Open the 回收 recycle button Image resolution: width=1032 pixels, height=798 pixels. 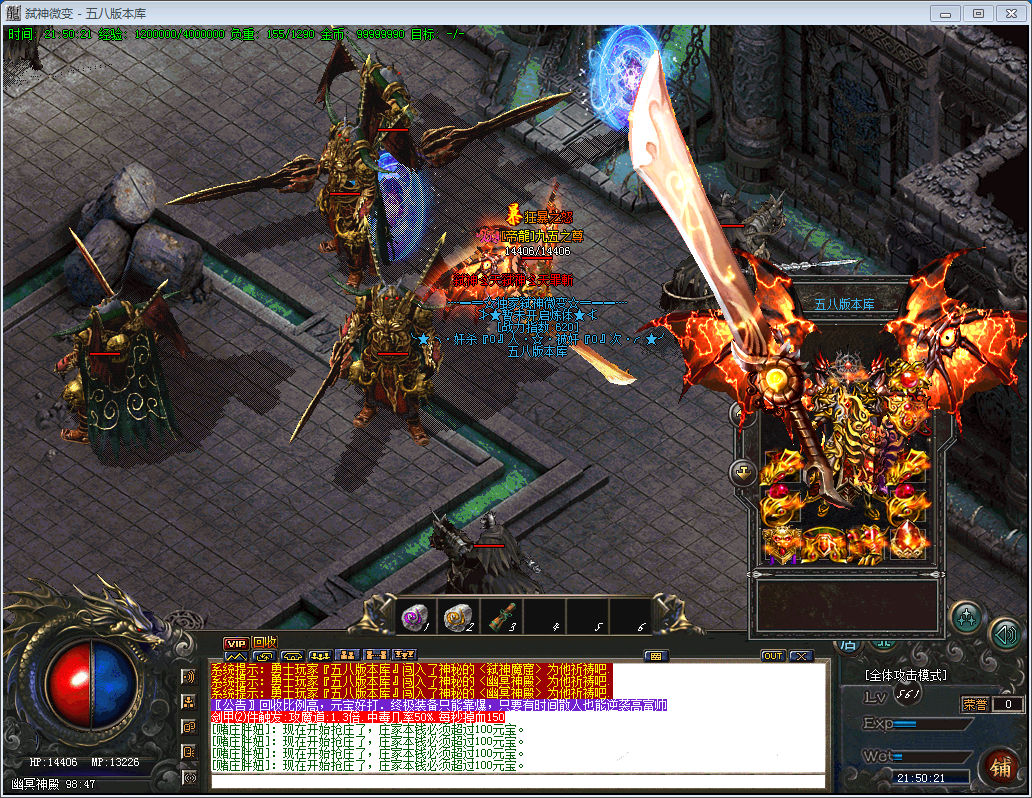(x=265, y=642)
